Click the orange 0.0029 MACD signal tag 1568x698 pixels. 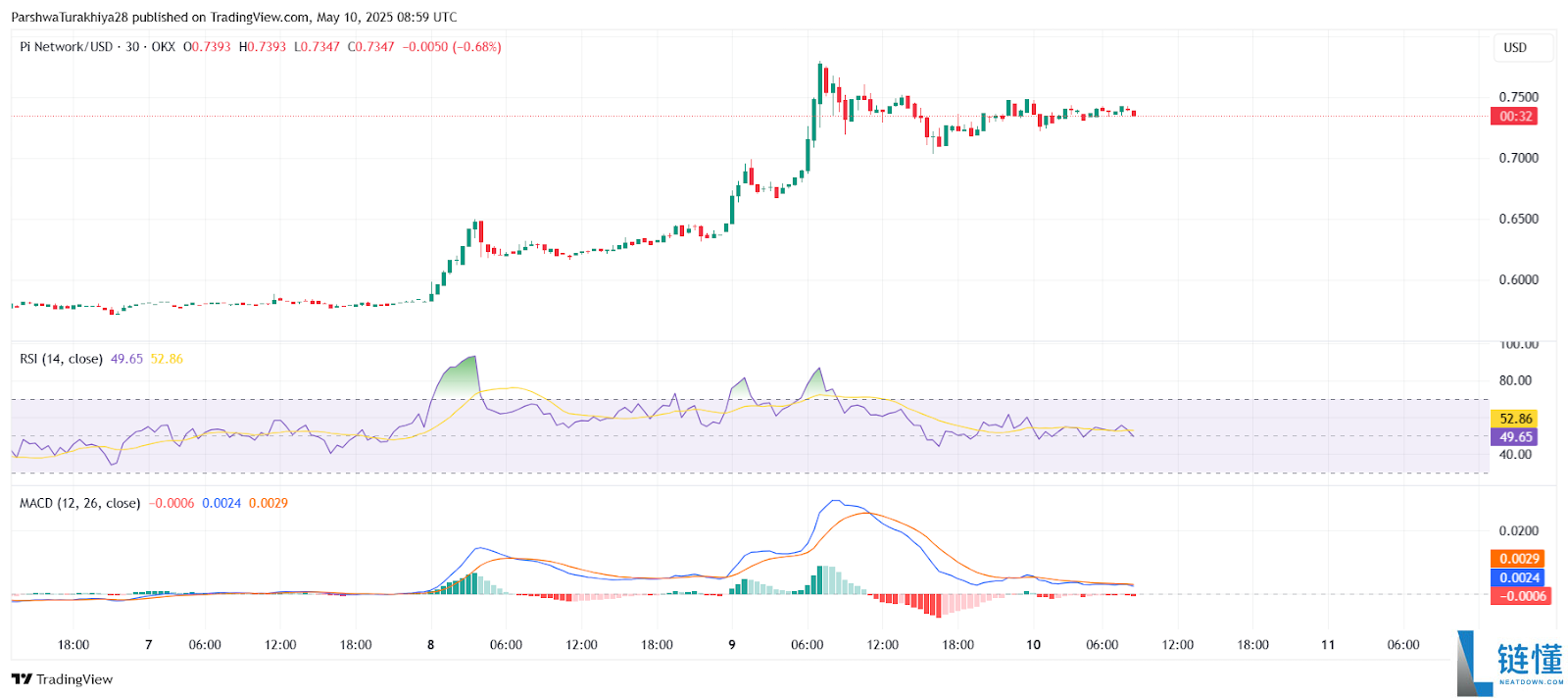[x=1518, y=559]
